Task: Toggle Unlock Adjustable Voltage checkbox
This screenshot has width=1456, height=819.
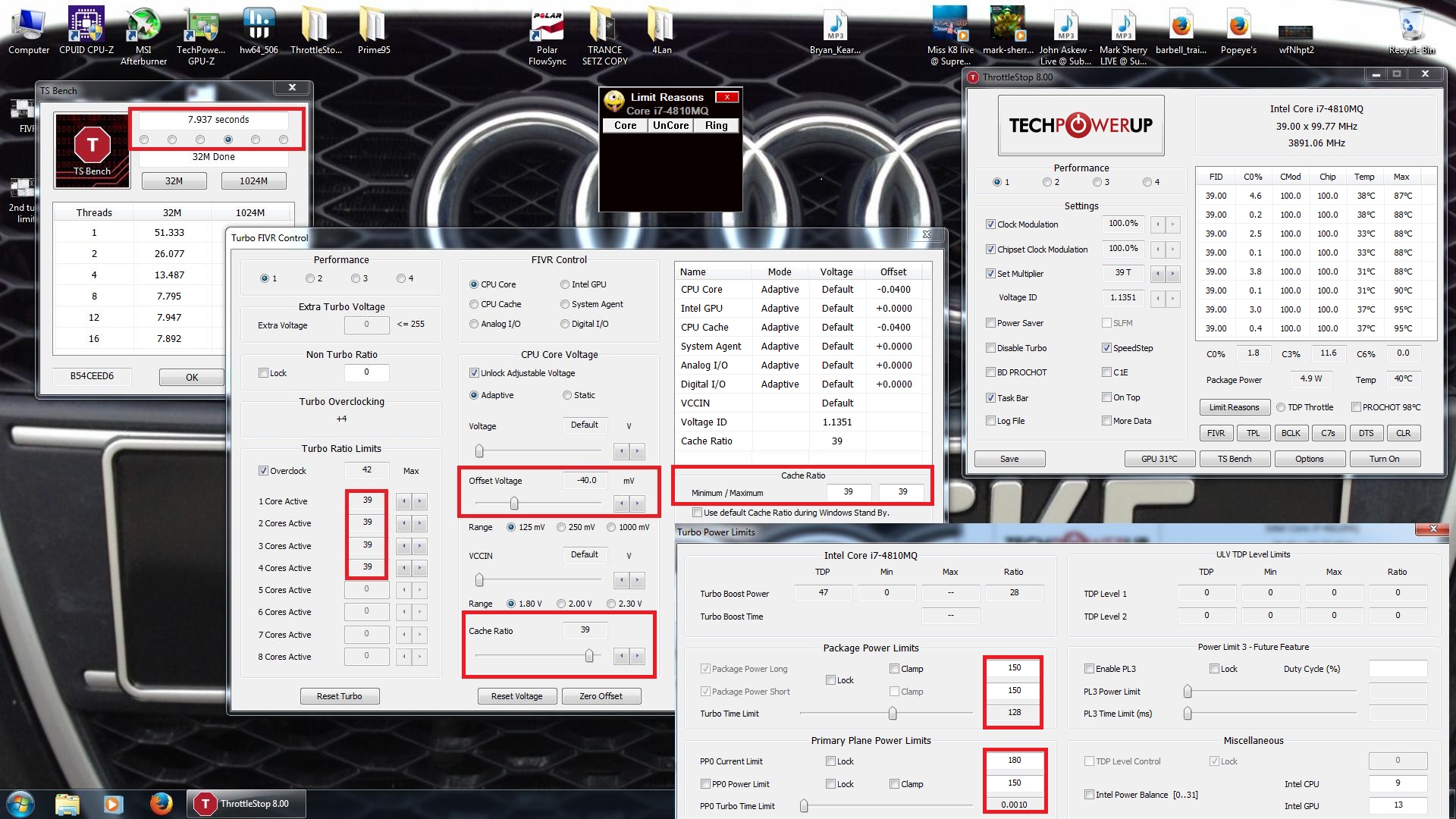Action: (474, 373)
